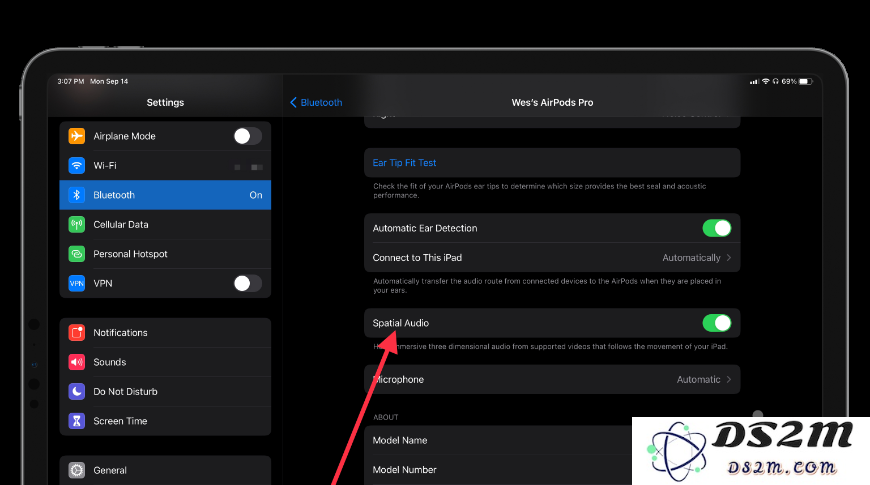This screenshot has height=485, width=870.
Task: Open Do Not Disturb settings
Action: pos(165,391)
